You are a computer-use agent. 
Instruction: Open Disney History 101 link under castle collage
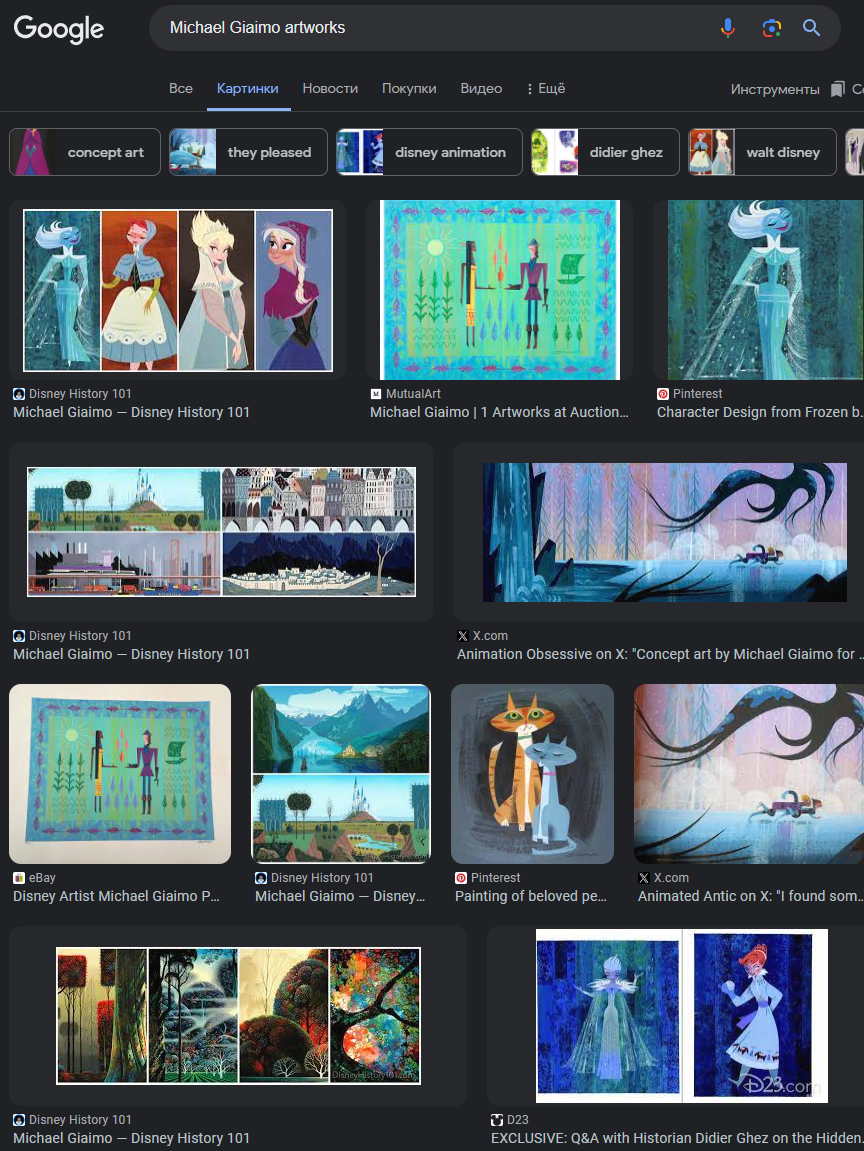131,654
